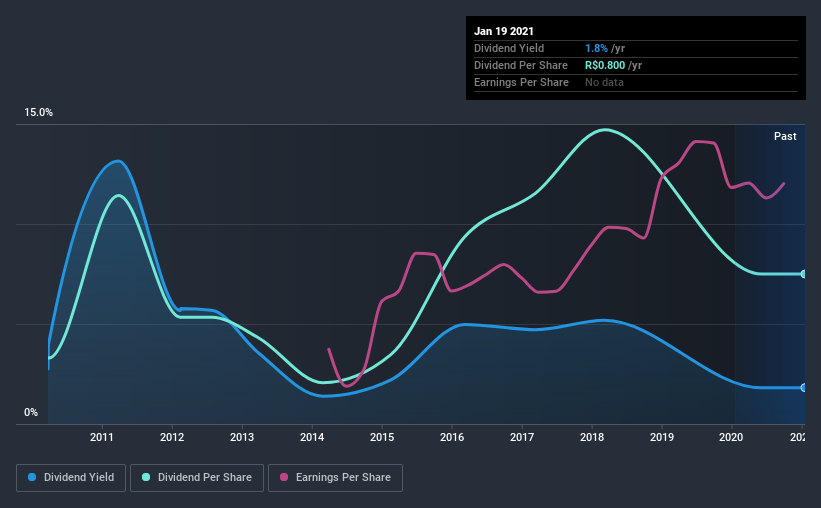The width and height of the screenshot is (821, 508).
Task: Toggle the Dividend Yield legend button
Action: tap(71, 478)
